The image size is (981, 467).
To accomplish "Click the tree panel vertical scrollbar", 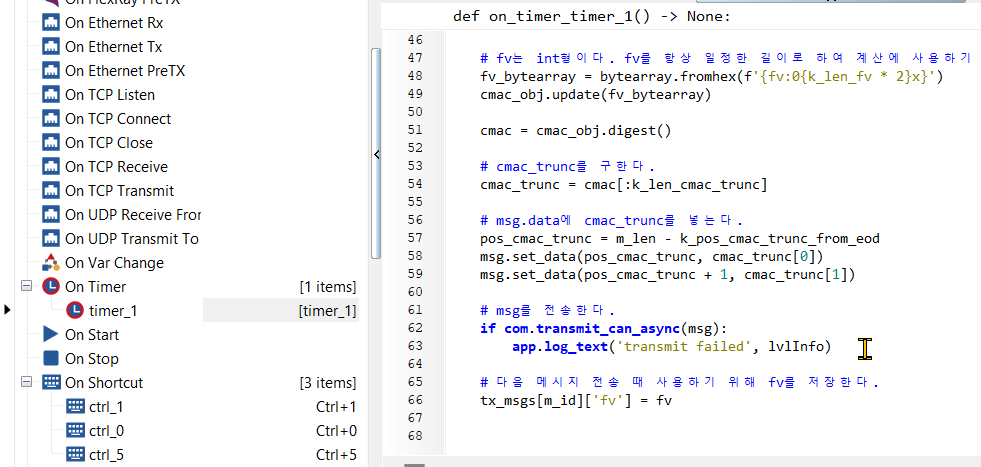I will point(375,153).
